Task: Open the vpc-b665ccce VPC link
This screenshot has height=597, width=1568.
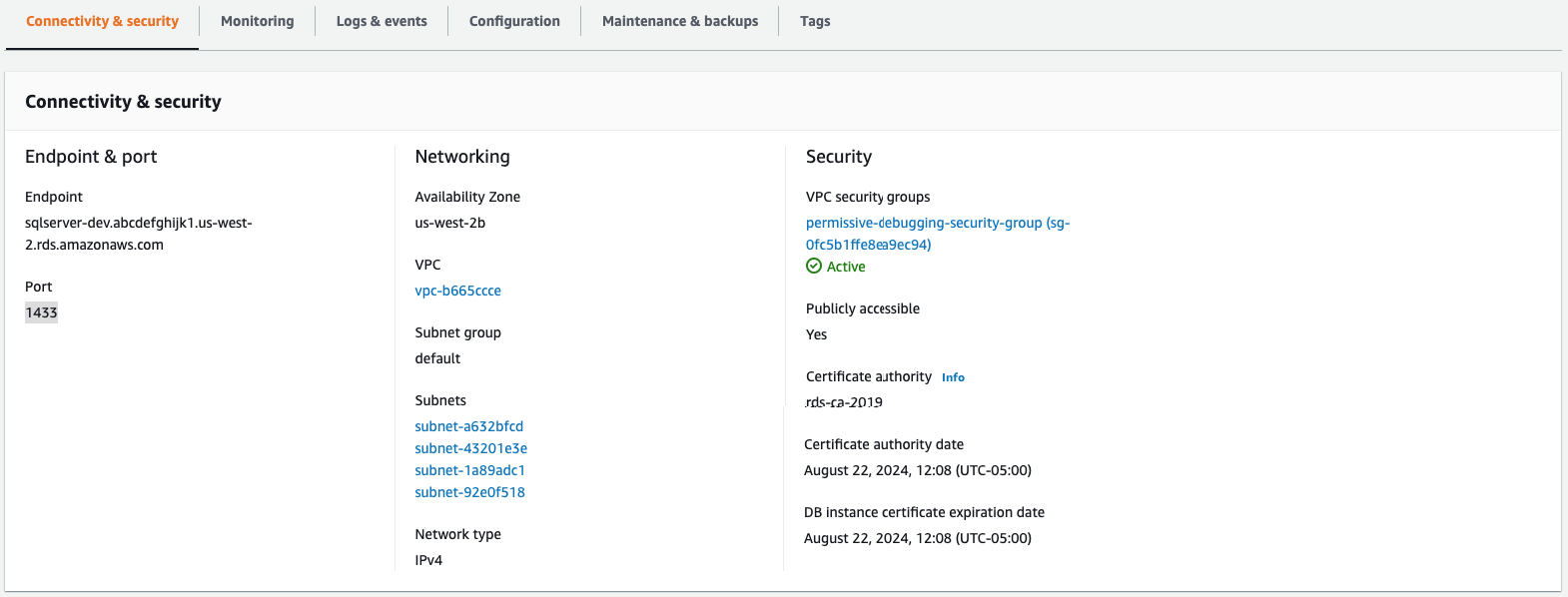Action: (458, 291)
